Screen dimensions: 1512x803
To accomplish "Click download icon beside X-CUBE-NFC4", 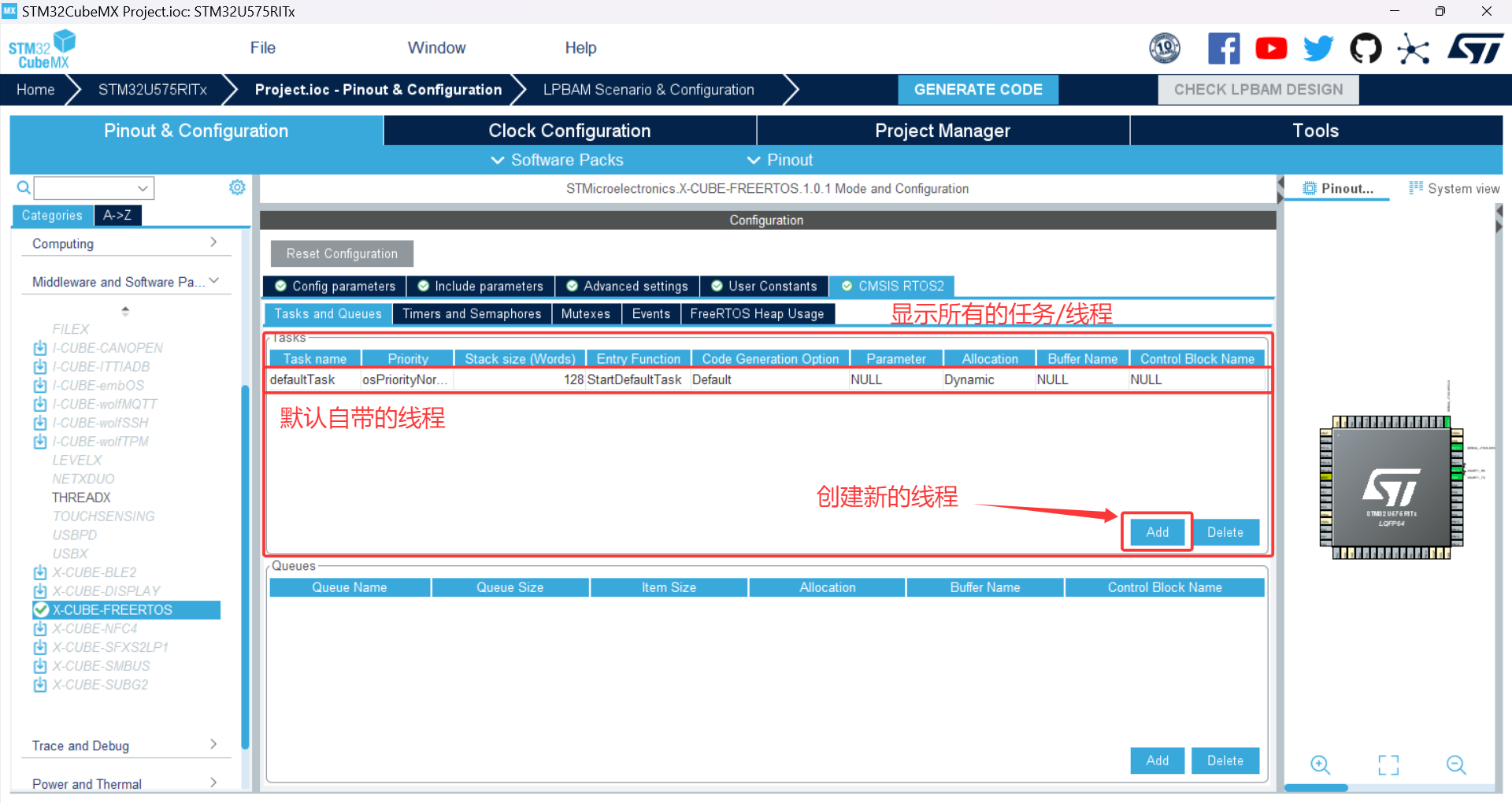I will click(40, 629).
